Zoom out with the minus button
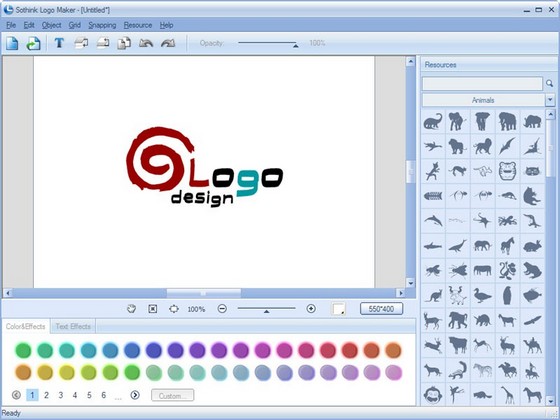The width and height of the screenshot is (560, 420). 222,308
